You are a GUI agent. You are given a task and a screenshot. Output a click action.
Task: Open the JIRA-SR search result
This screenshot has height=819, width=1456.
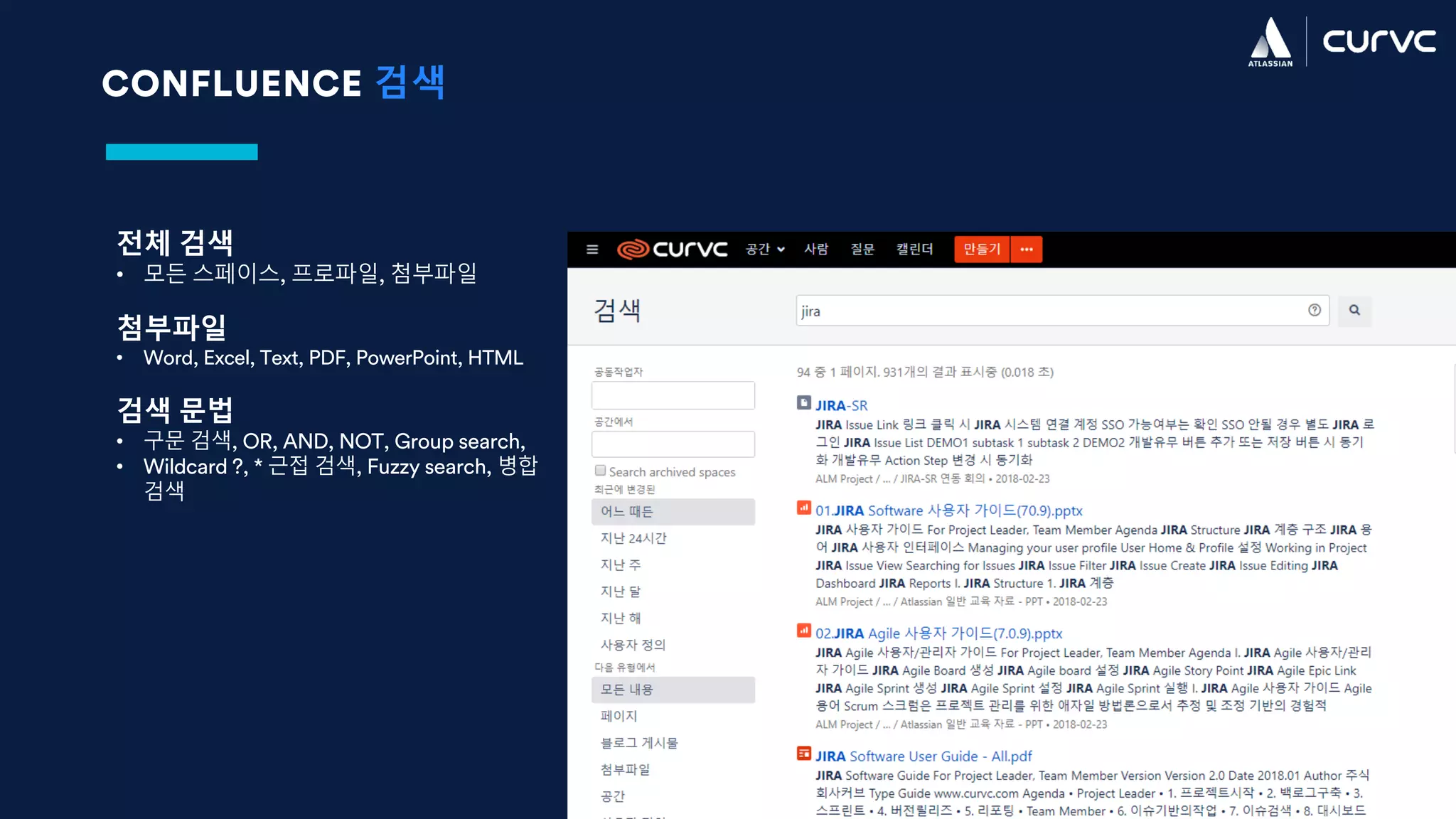tap(841, 405)
